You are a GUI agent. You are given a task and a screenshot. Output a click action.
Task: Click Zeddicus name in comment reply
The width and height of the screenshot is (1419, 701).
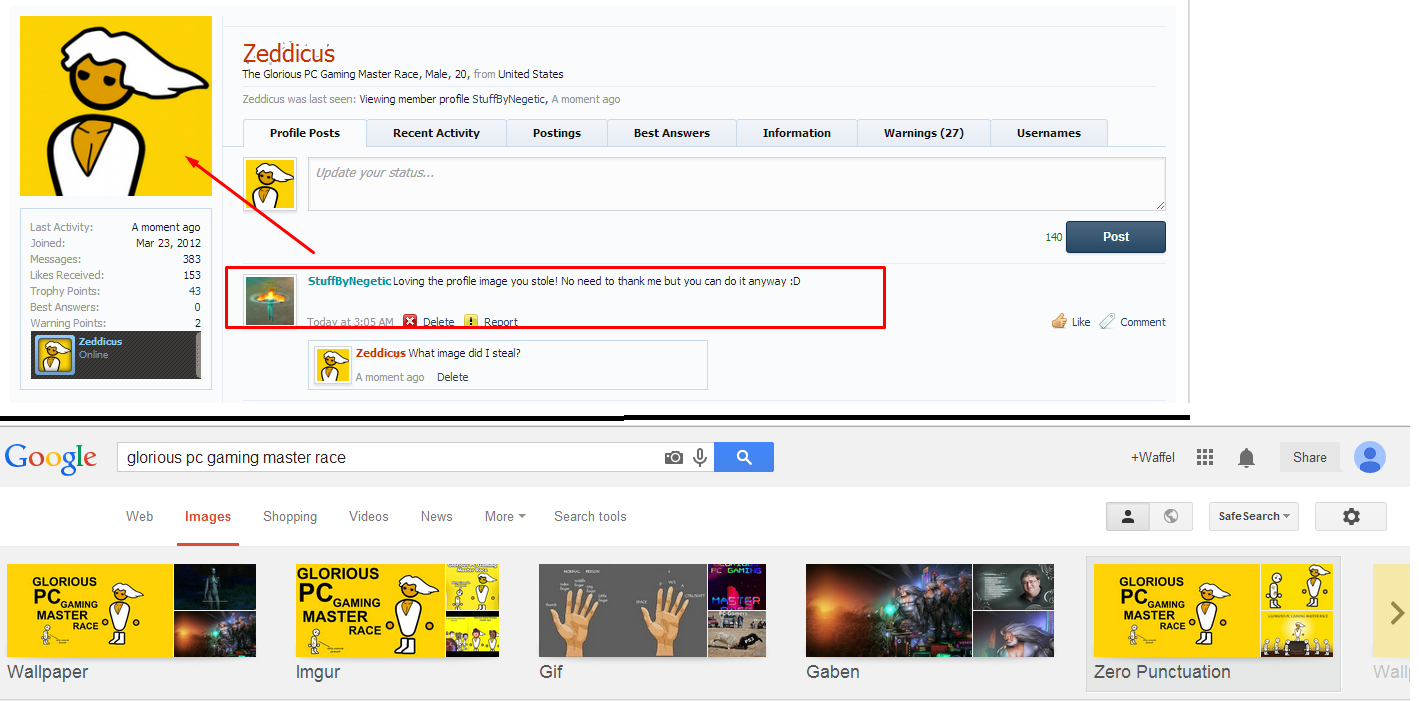380,353
